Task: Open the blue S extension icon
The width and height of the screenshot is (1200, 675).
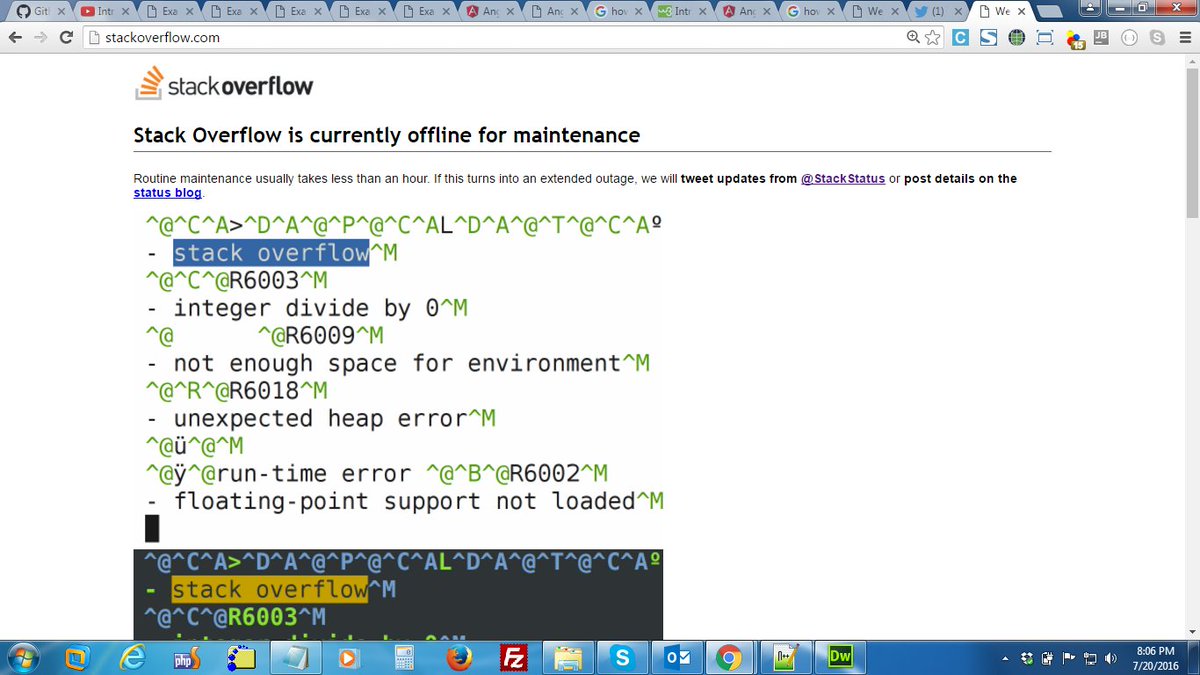Action: (988, 38)
